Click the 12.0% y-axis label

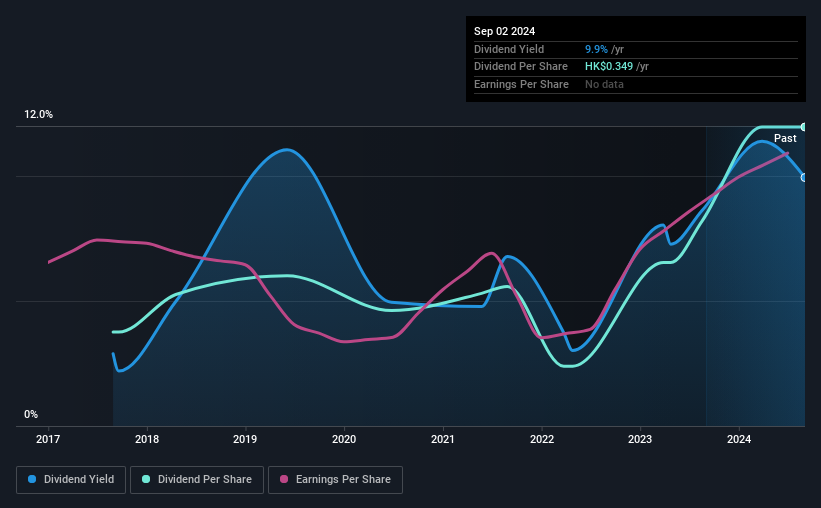(38, 115)
